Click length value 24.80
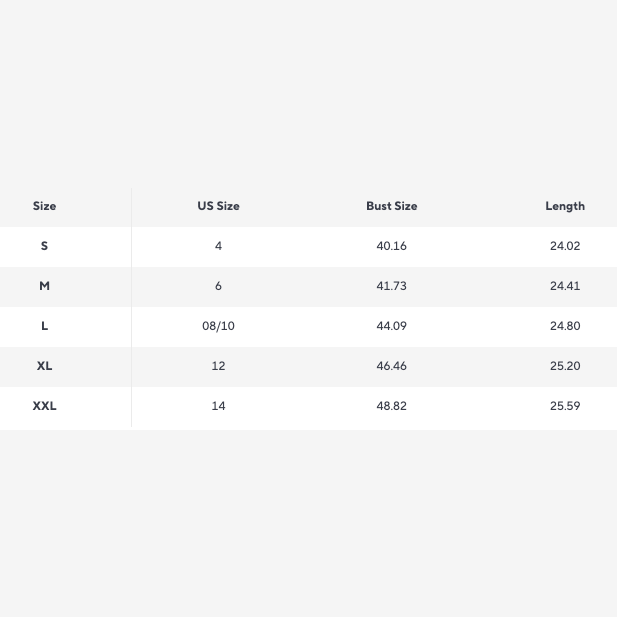Viewport: 617px width, 617px height. click(x=565, y=326)
